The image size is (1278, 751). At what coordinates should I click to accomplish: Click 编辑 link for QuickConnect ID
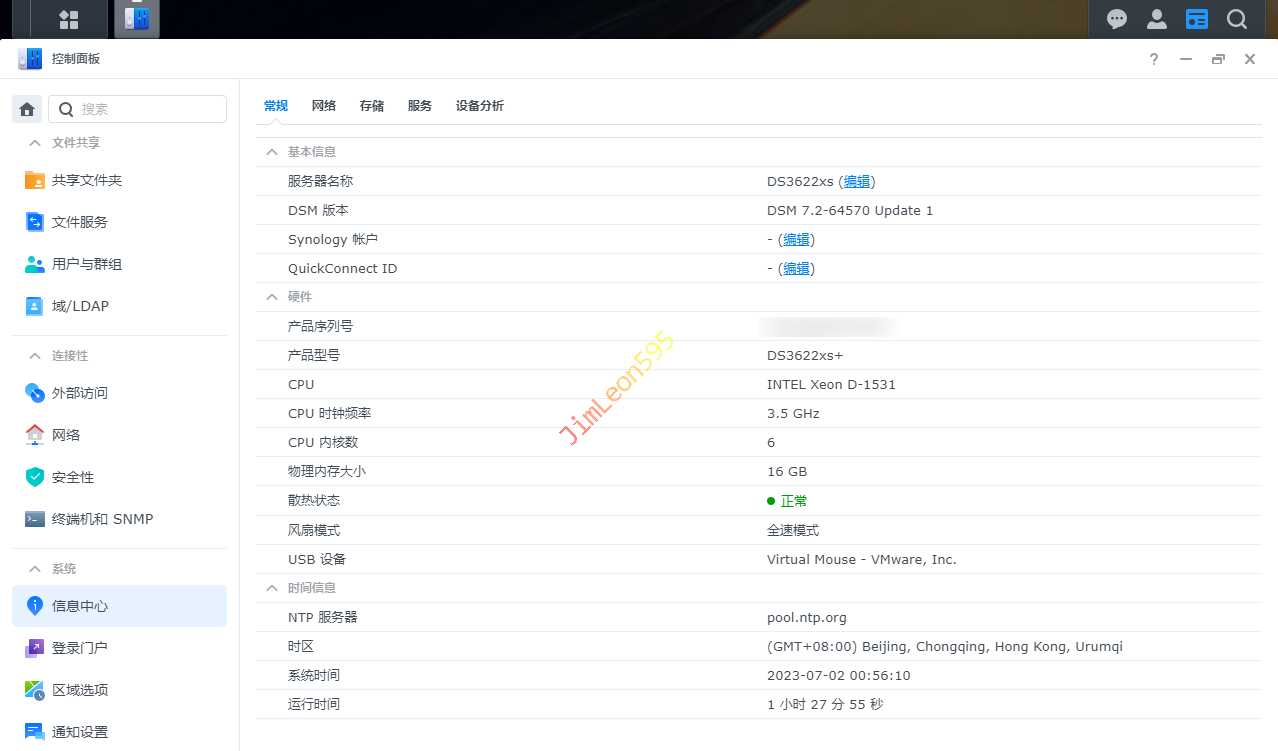796,268
